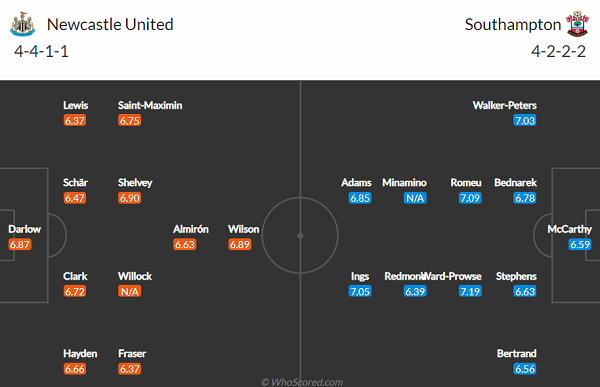Click Fraser's 6.37 rating badge
Screen dimensions: 600x387
(x=129, y=369)
